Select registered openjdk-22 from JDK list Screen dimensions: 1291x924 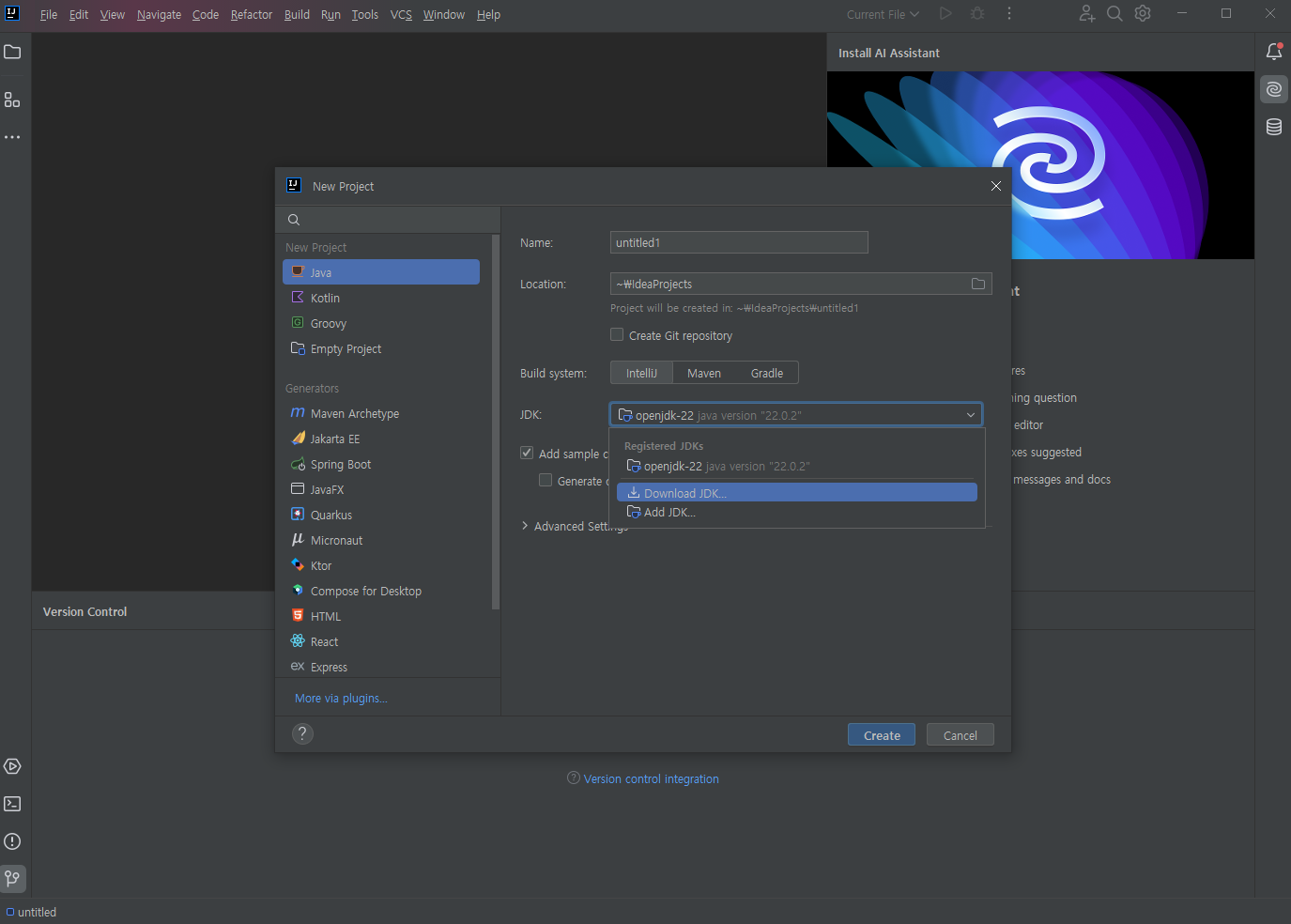[x=796, y=466]
